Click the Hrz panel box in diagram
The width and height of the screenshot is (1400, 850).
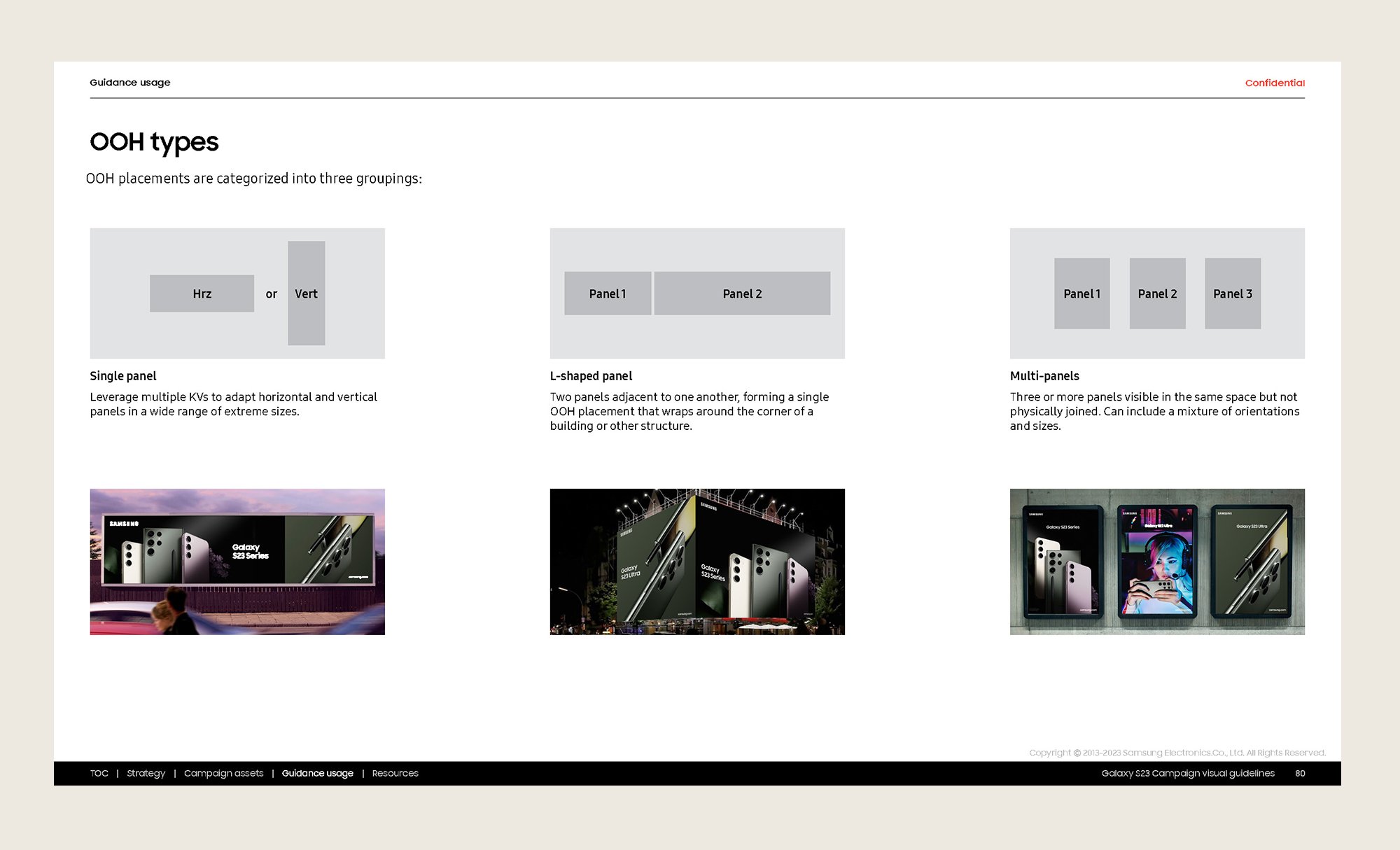[202, 293]
